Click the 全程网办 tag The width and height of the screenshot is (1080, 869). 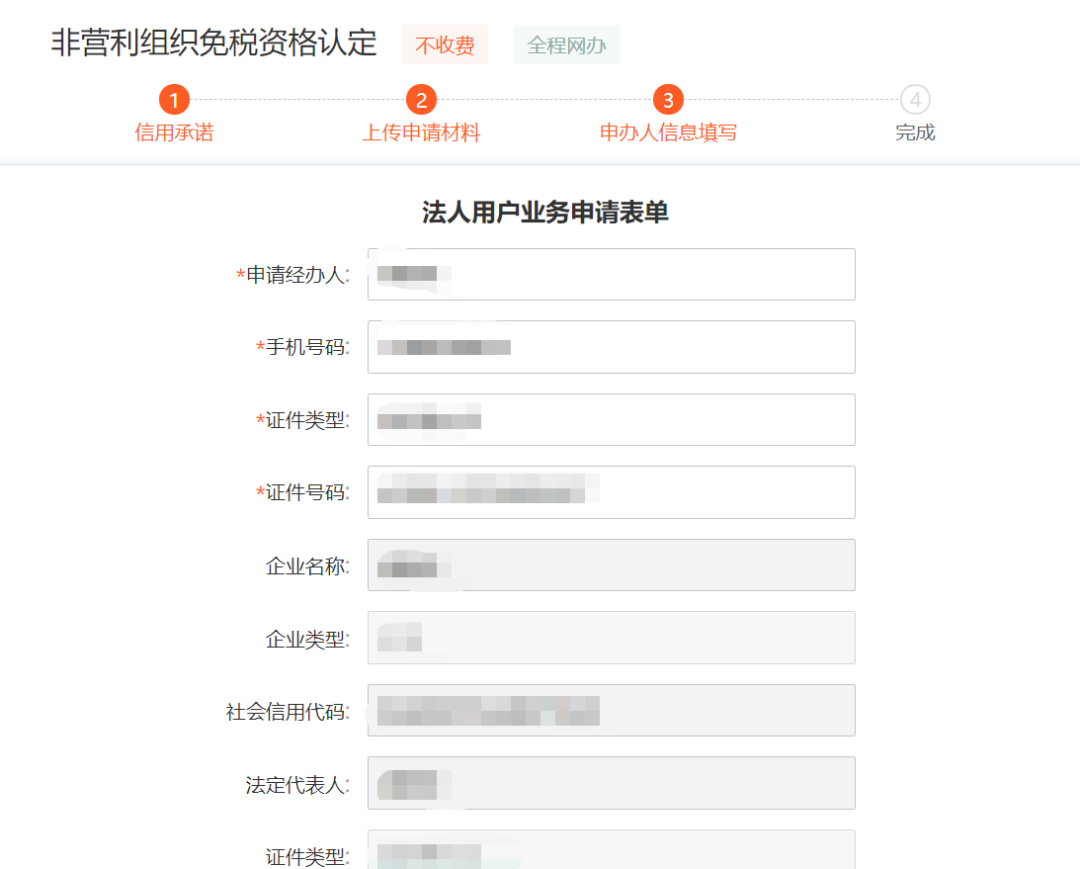click(566, 45)
